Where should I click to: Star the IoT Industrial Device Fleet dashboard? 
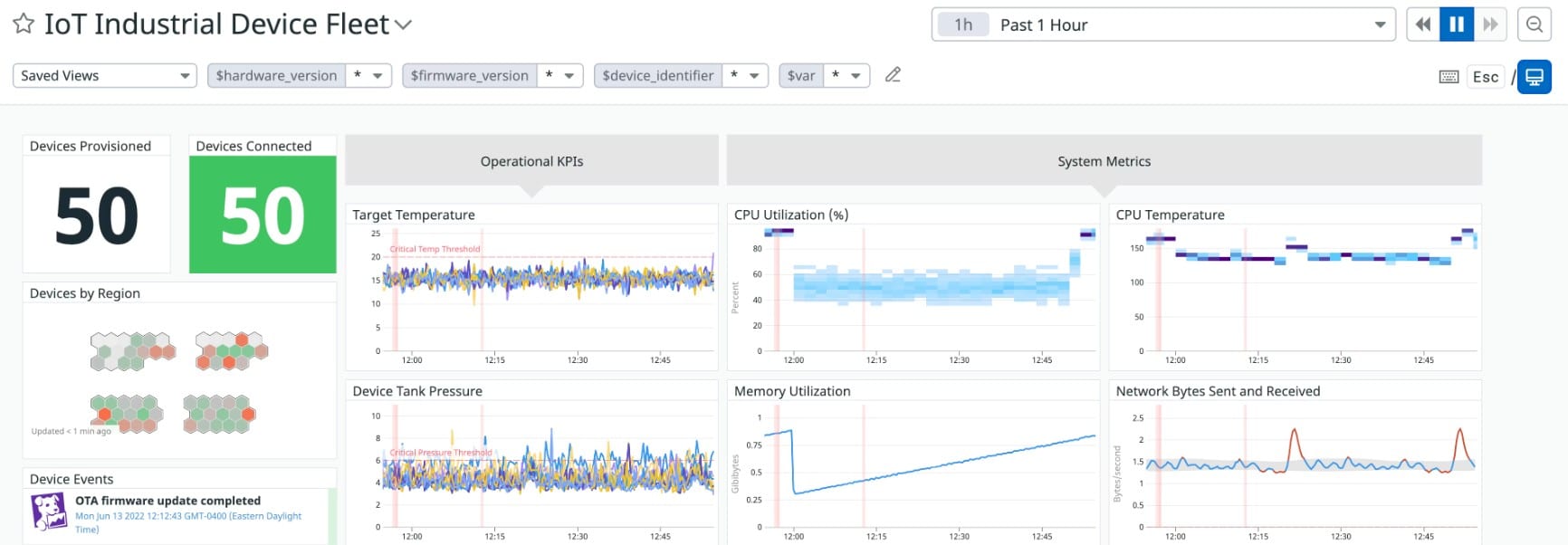[24, 24]
